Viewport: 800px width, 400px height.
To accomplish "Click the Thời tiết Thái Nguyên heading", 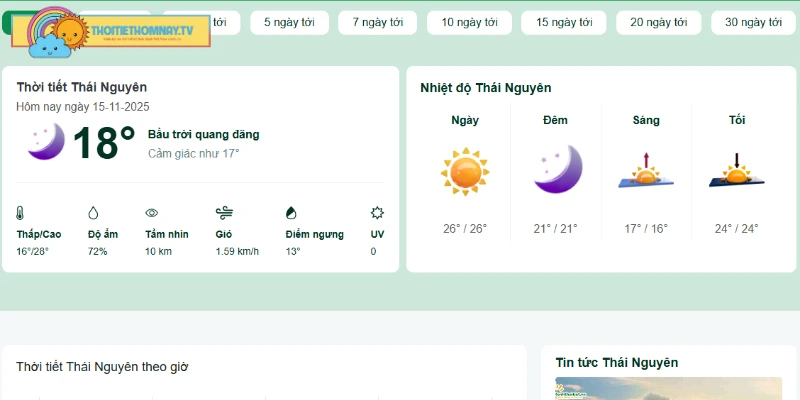I will [82, 87].
